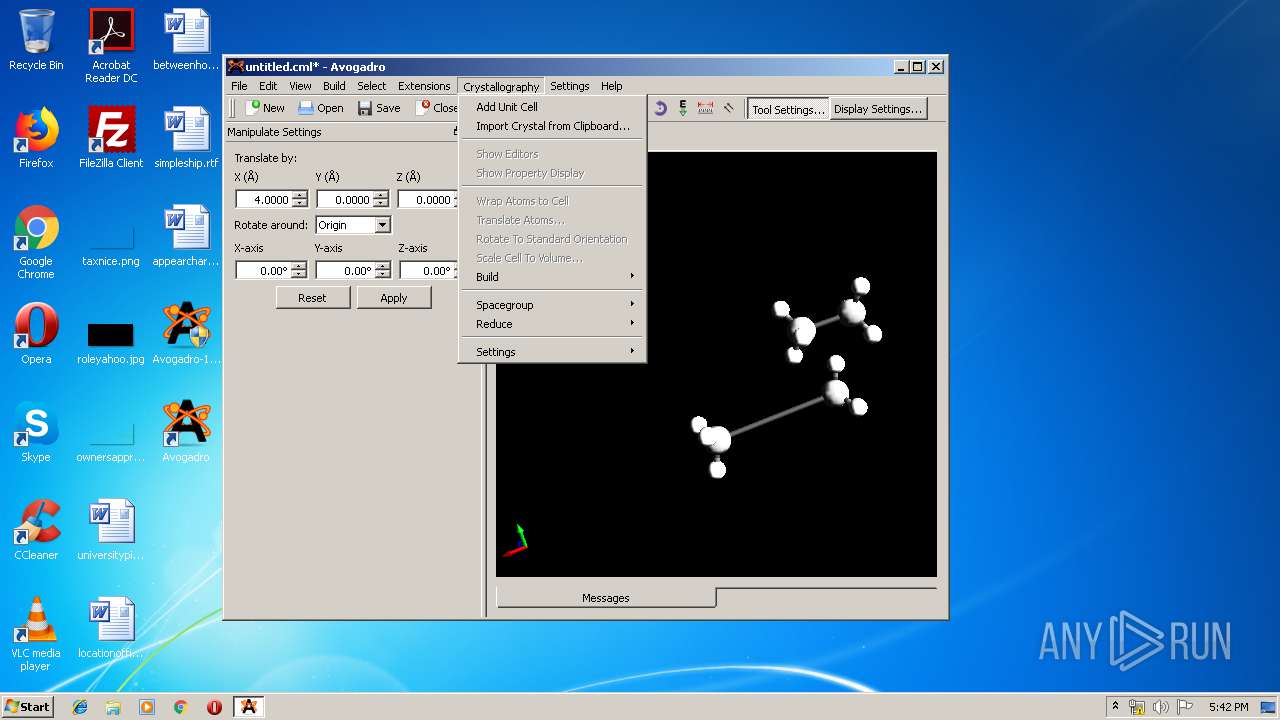
Task: Select Acrobat Reader DC desktop icon
Action: pyautogui.click(x=111, y=45)
